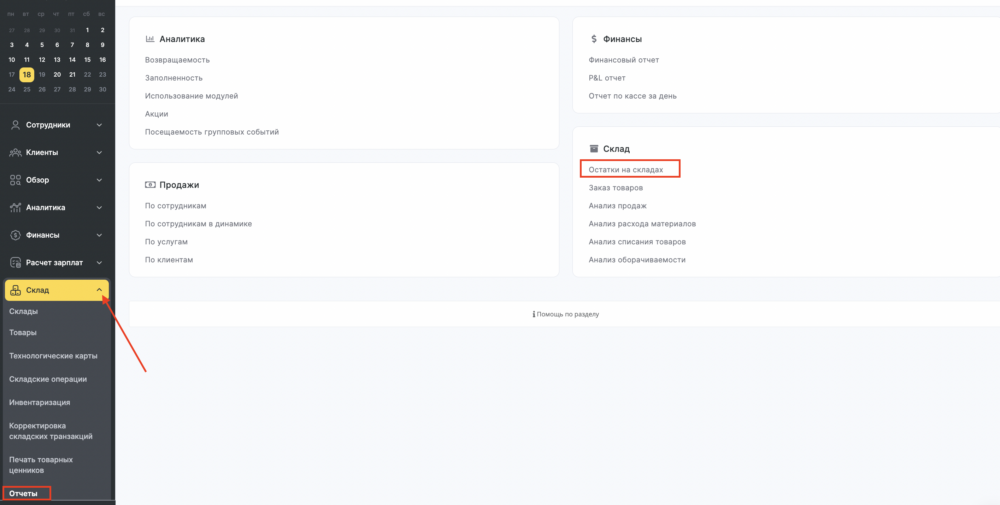
Task: Open Отчет по кассе за день
Action: pos(633,96)
